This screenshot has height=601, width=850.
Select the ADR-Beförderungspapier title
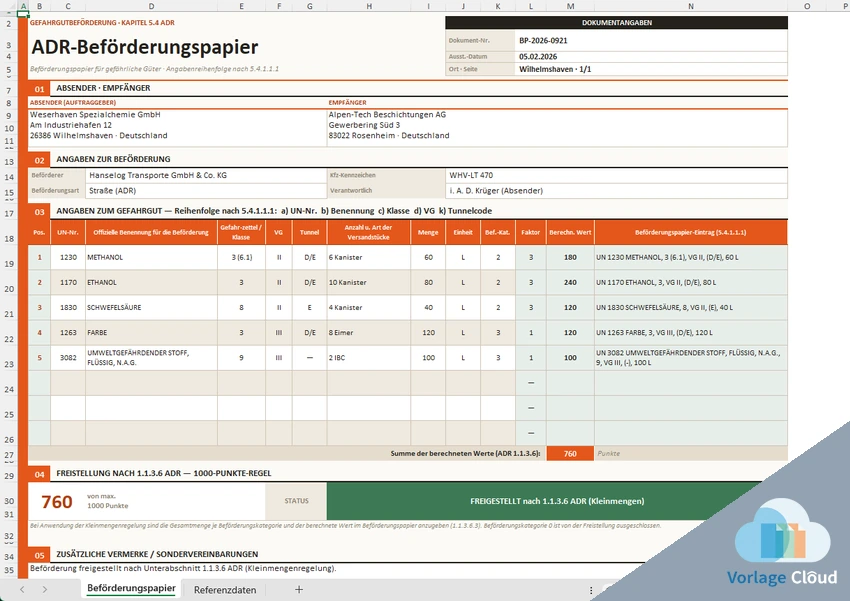pos(145,47)
